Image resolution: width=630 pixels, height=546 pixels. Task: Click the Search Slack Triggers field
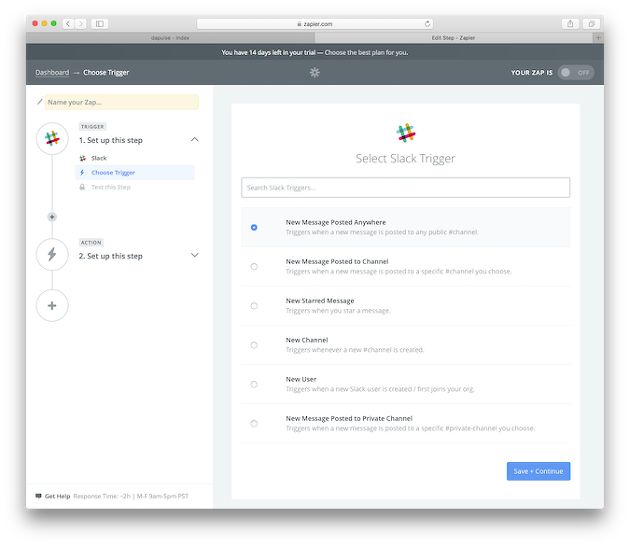(405, 188)
